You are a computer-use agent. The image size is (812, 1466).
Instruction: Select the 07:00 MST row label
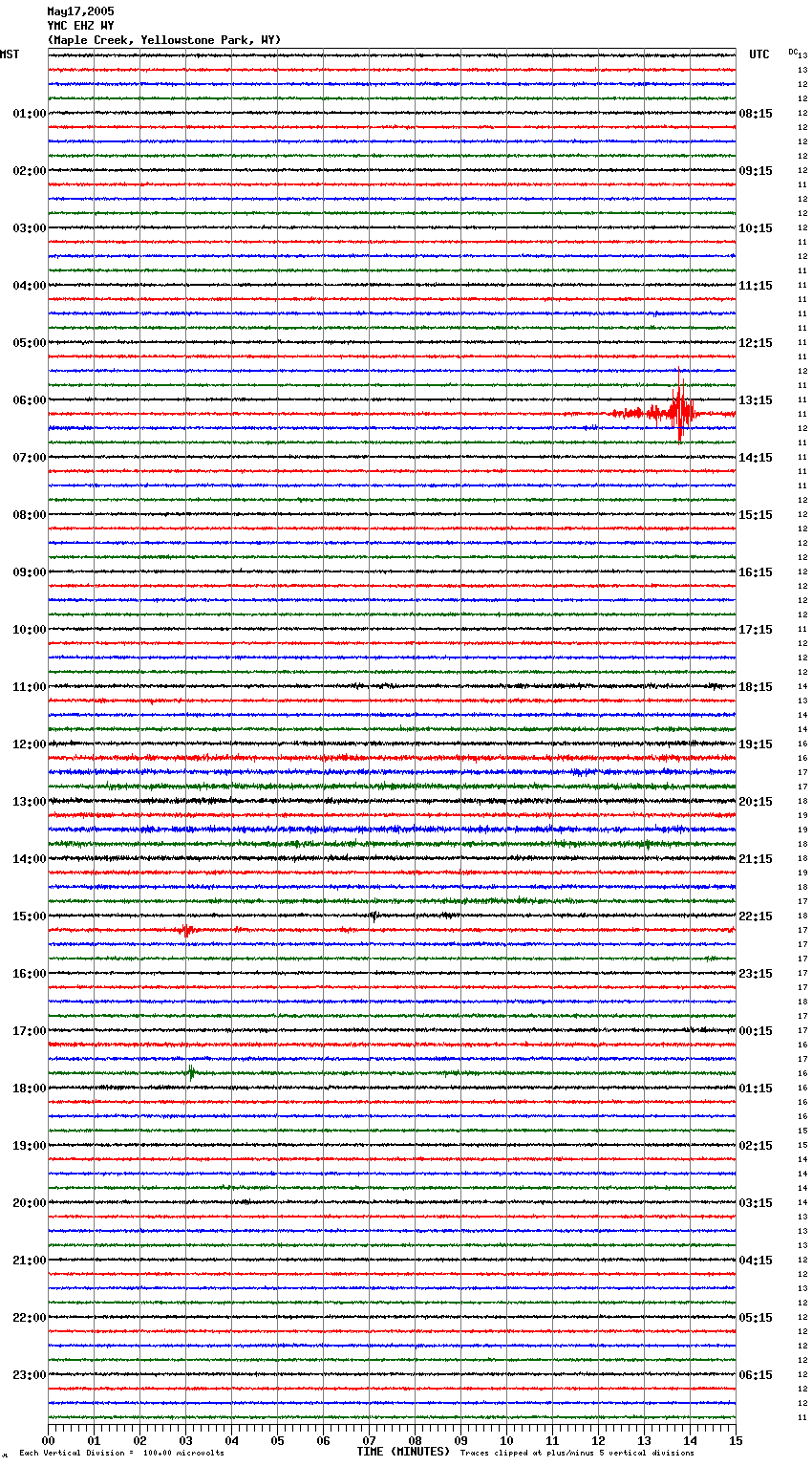[30, 458]
